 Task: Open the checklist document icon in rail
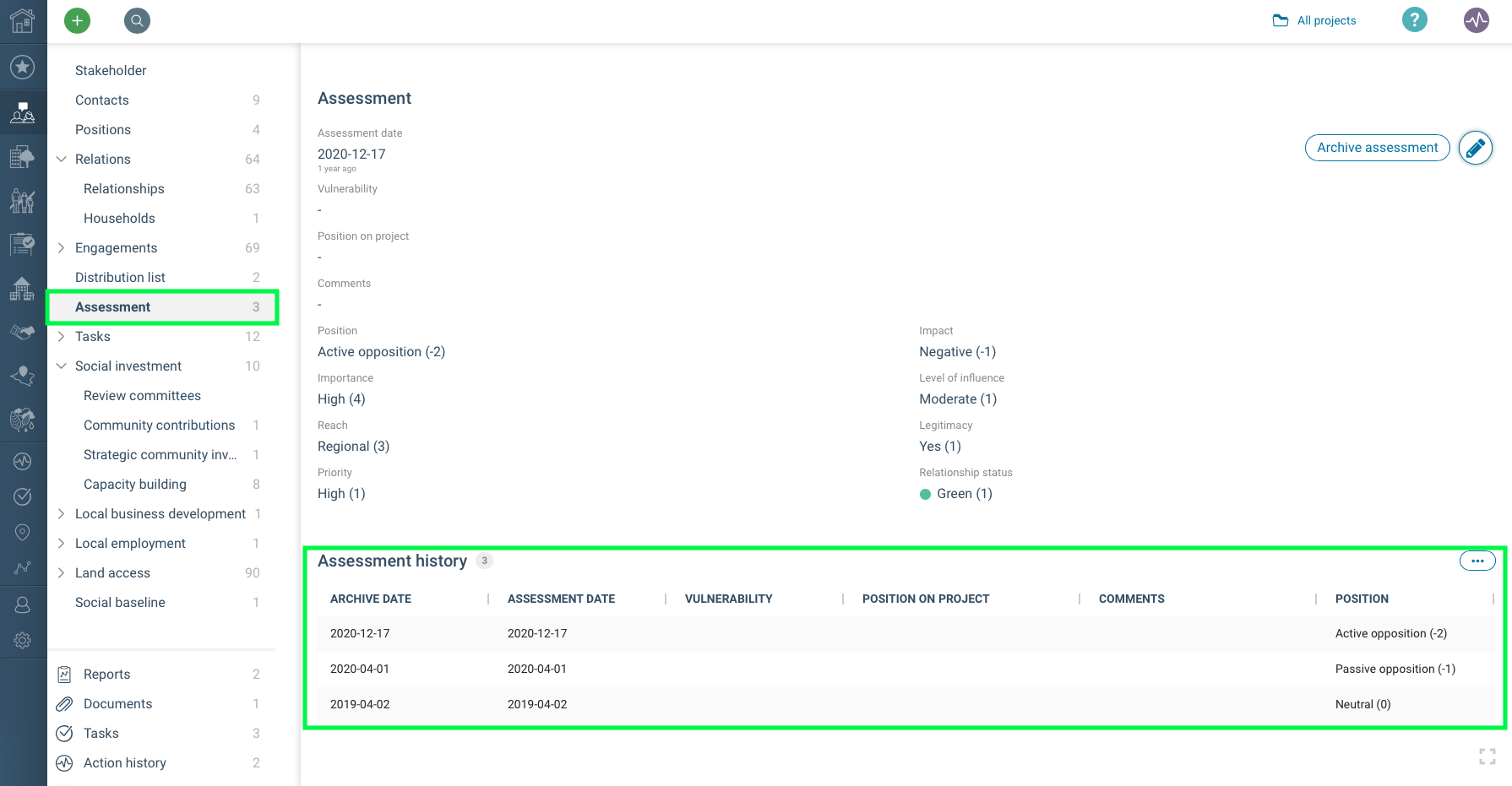[23, 245]
